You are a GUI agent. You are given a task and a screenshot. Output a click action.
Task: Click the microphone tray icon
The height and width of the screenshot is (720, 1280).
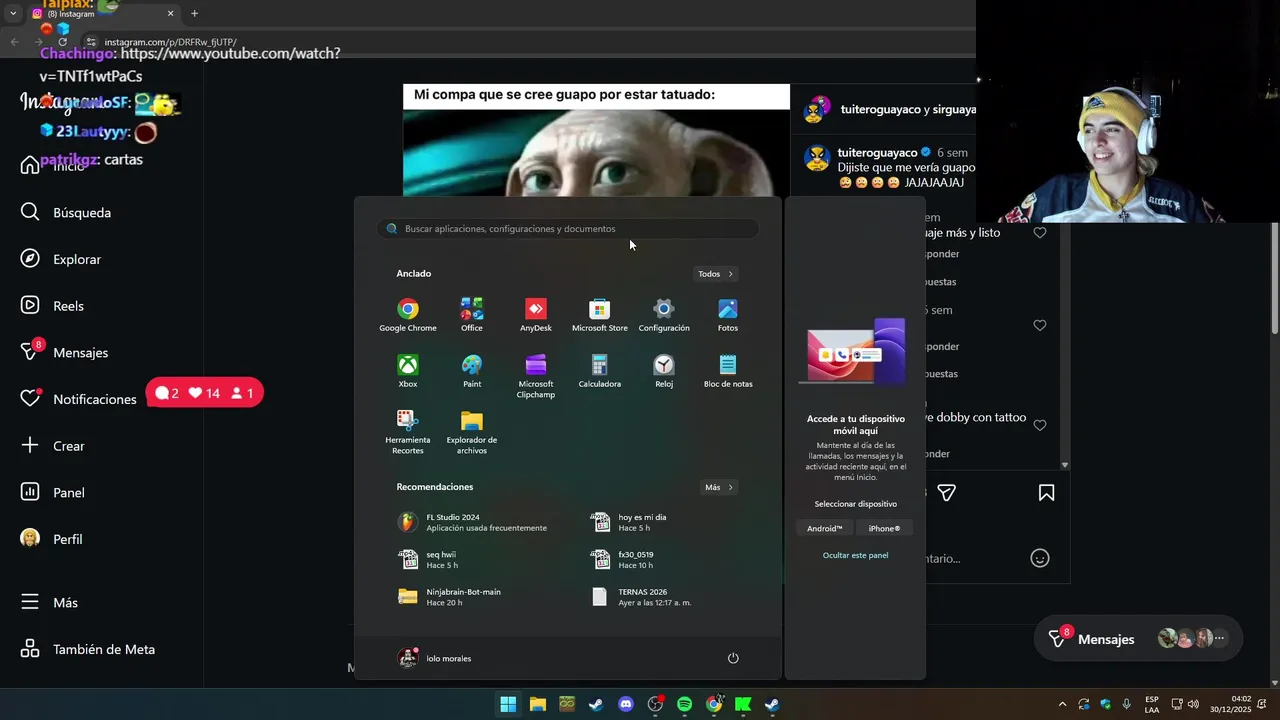[x=1127, y=704]
